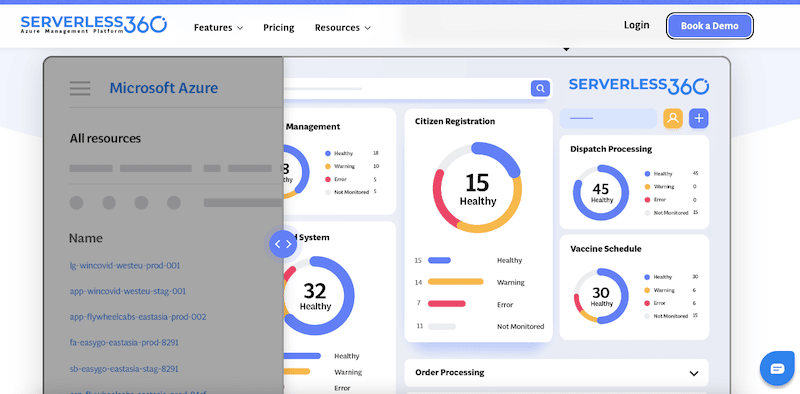Click the orange Warning bar in Citizen Registration
The image size is (800, 394).
pos(456,282)
